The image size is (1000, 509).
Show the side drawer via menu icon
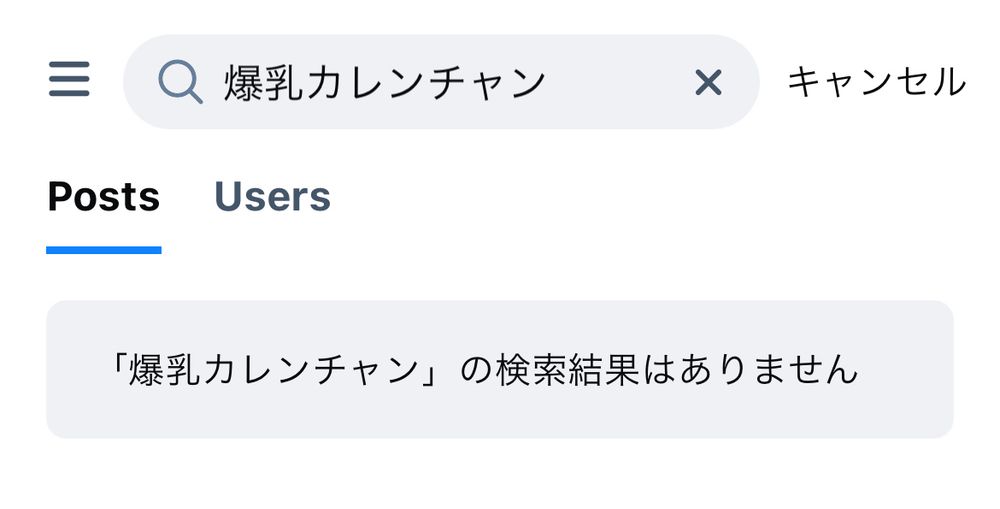(69, 80)
